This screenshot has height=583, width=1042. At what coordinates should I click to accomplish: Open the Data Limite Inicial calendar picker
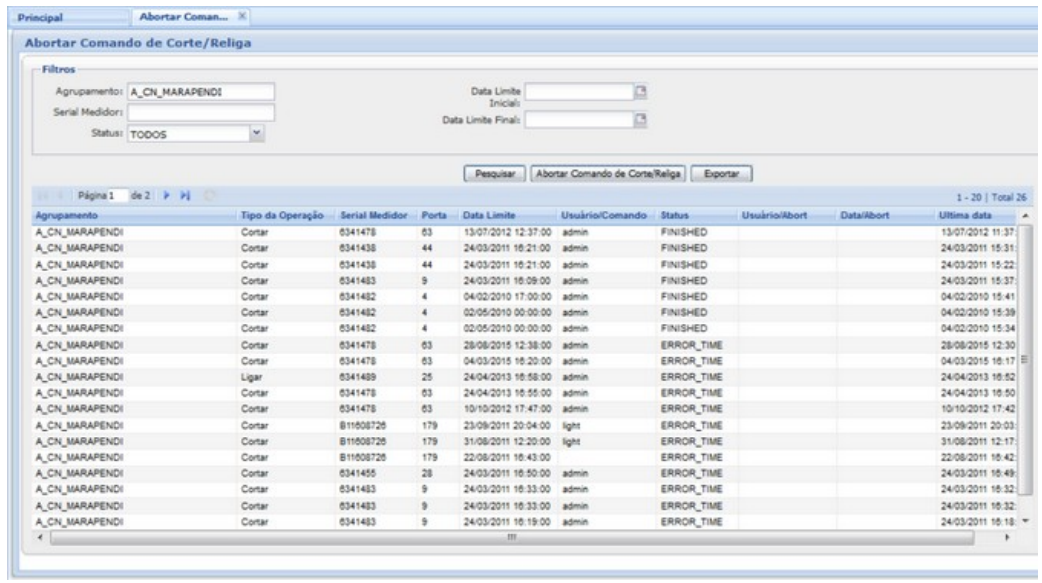pos(643,93)
